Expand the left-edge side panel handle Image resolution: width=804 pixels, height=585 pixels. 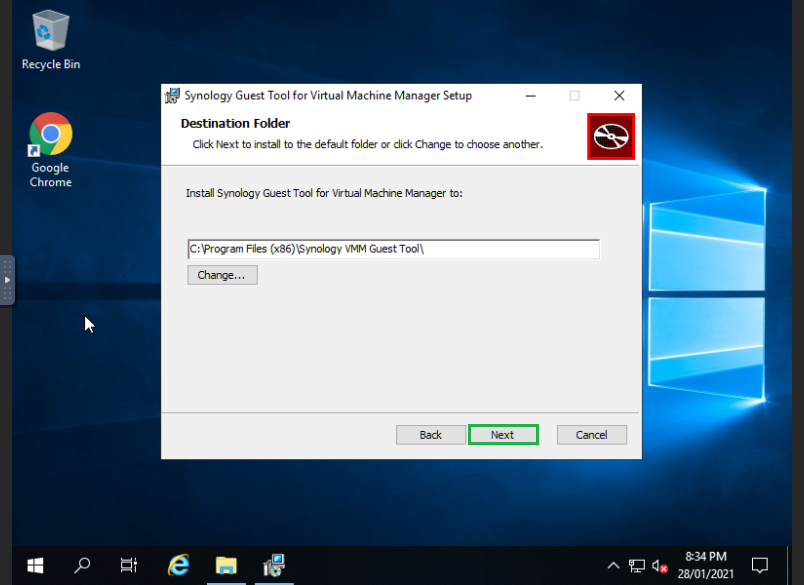pyautogui.click(x=7, y=280)
